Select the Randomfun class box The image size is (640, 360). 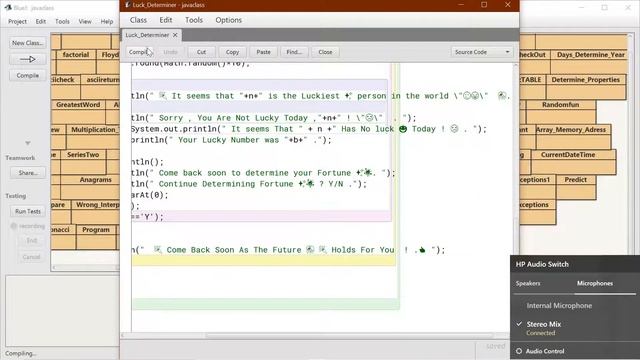click(561, 112)
